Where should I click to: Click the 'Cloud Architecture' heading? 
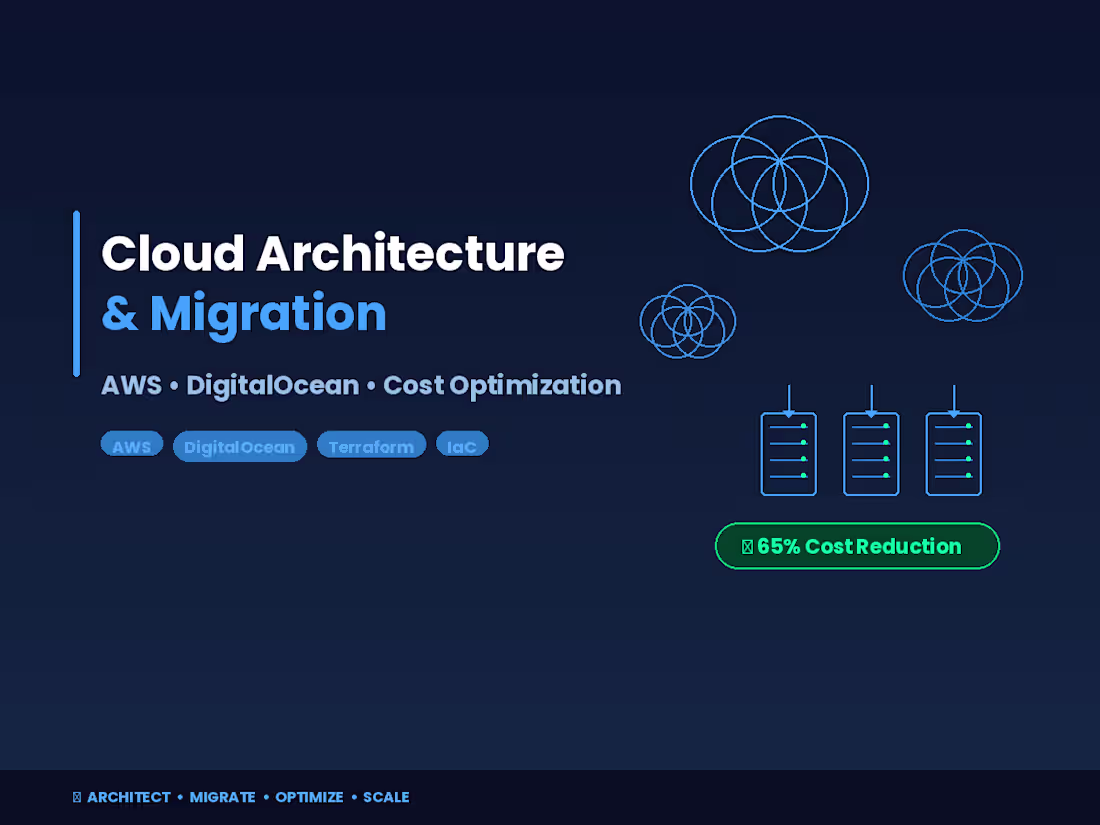333,253
